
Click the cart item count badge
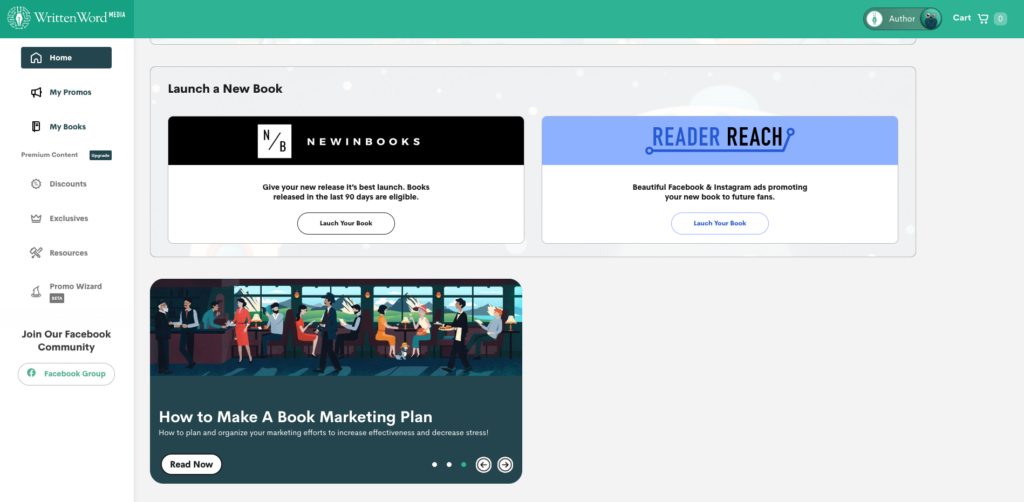(x=1000, y=19)
